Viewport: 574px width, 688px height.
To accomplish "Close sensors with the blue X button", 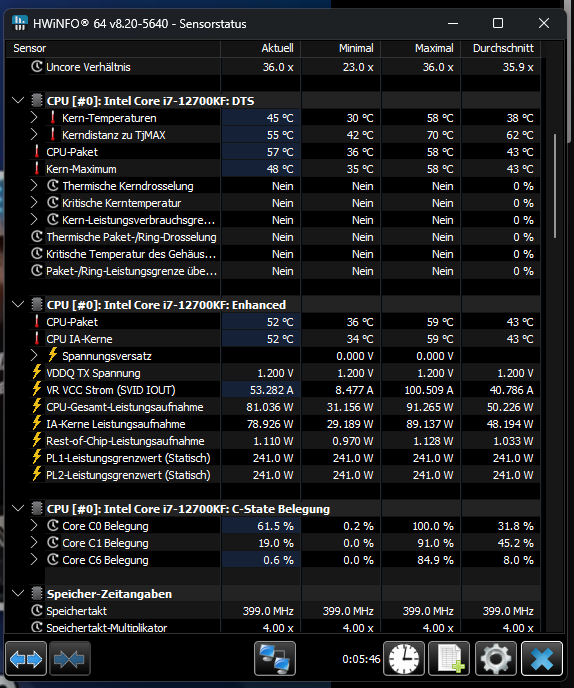I will [x=542, y=659].
